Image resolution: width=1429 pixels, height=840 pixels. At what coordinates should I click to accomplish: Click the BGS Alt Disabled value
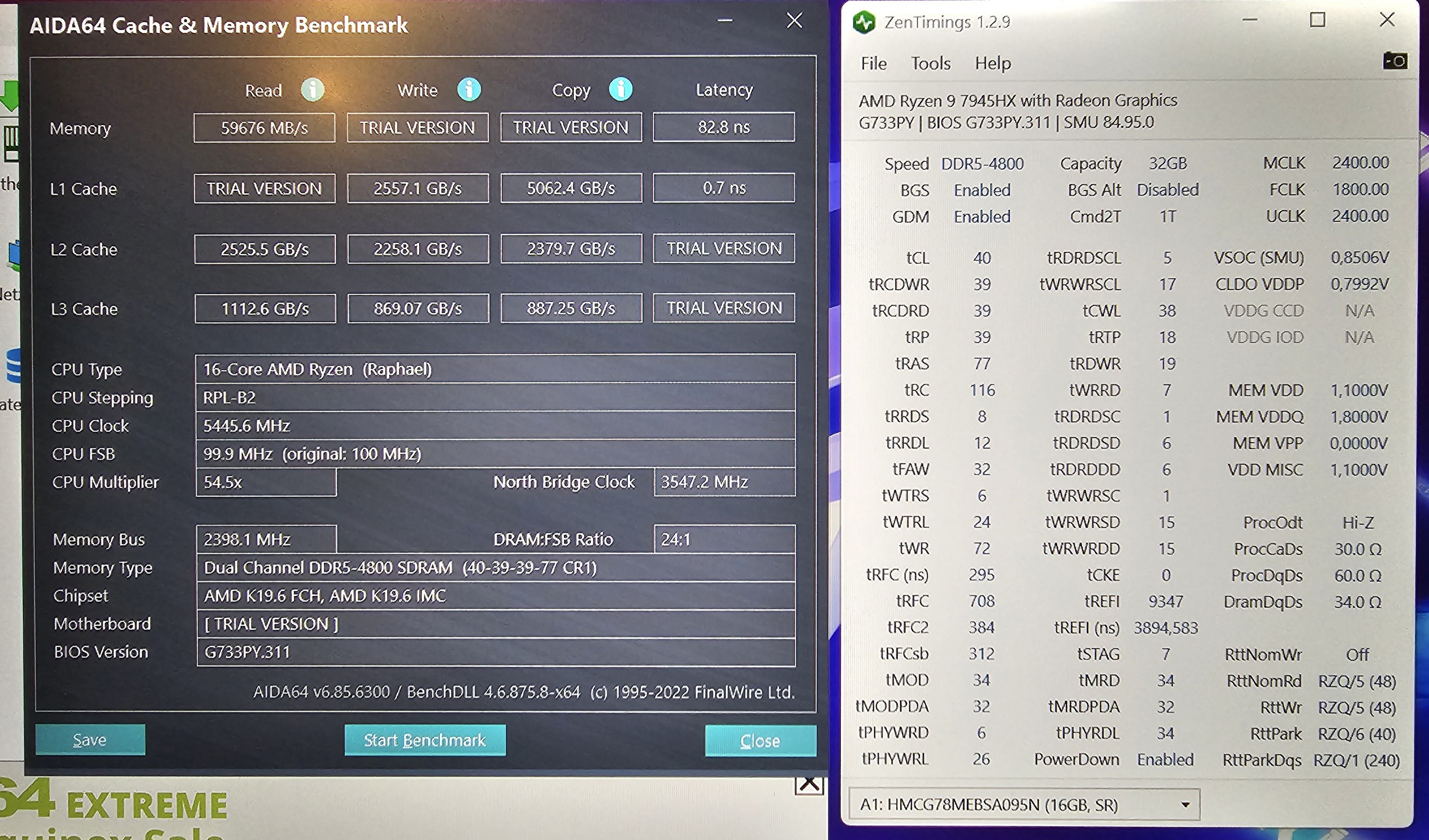[x=1168, y=189]
